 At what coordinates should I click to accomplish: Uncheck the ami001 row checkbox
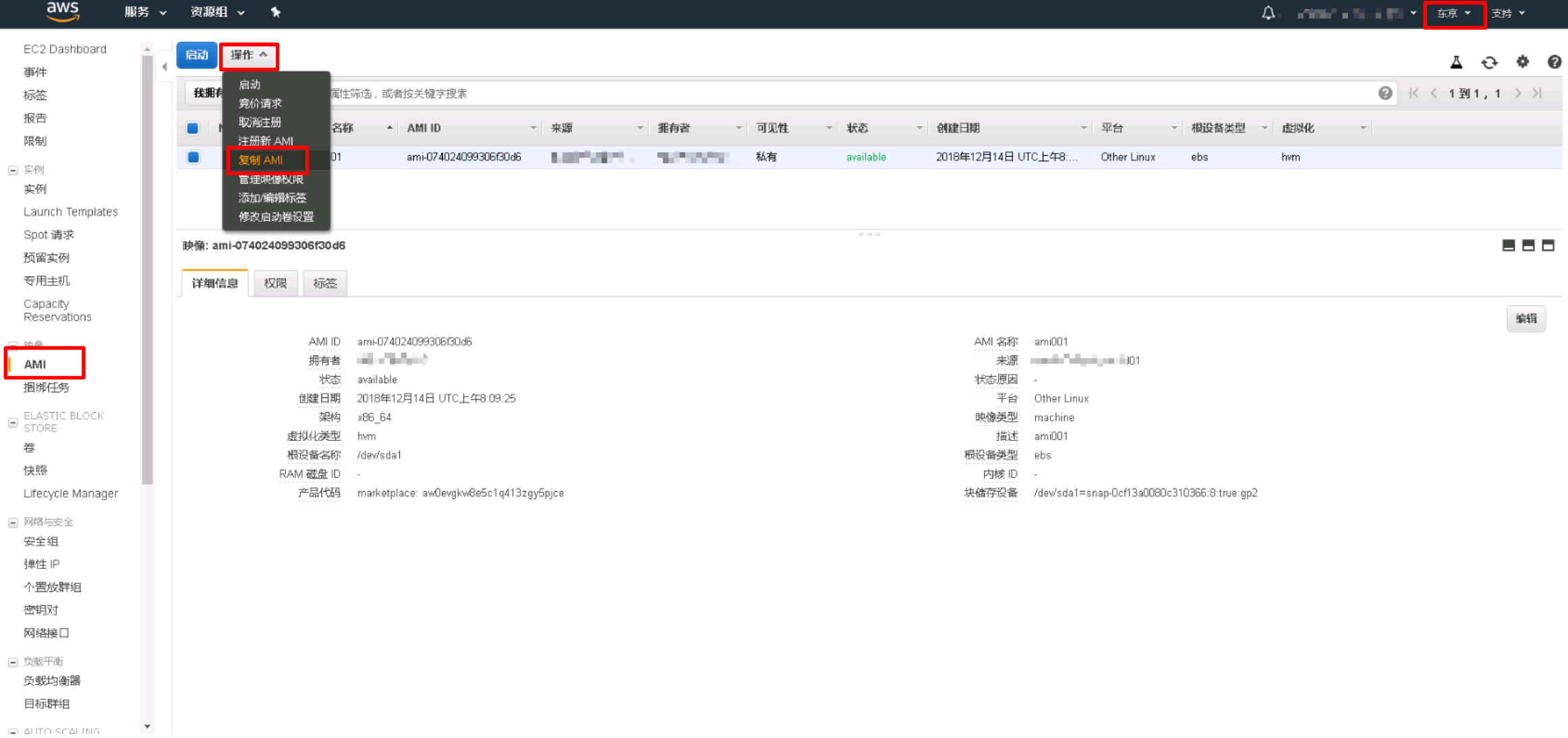point(194,156)
